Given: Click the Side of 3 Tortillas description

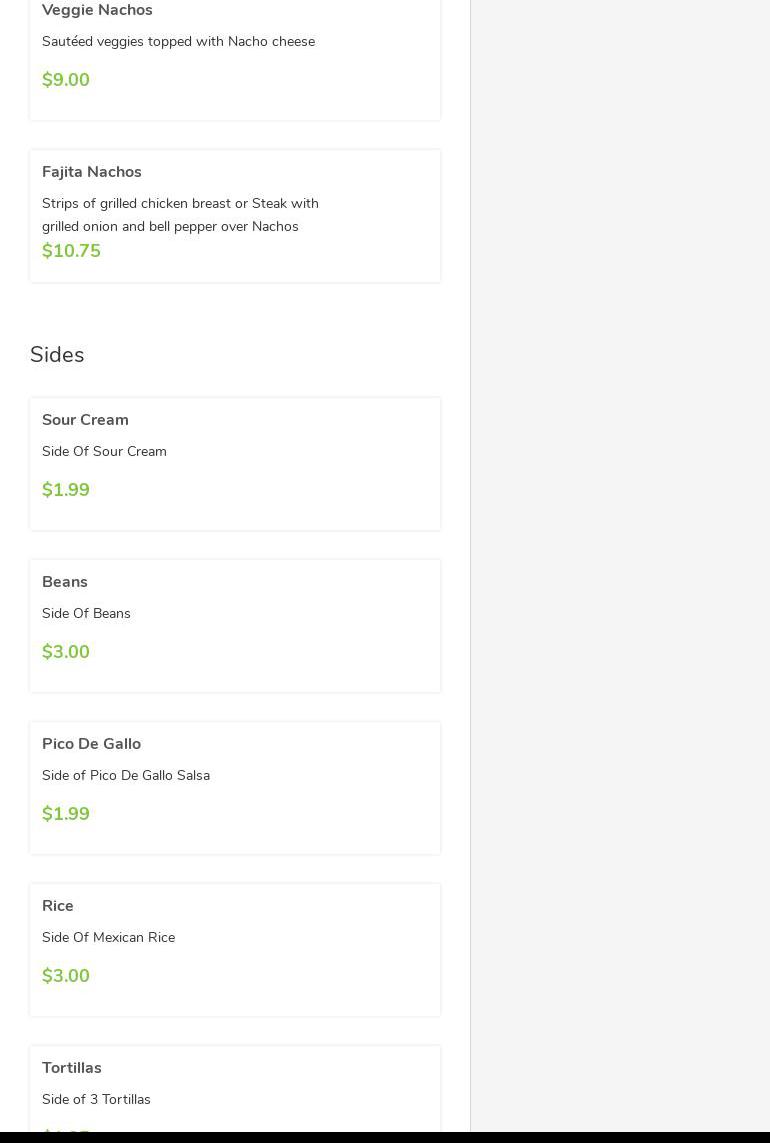Looking at the screenshot, I should point(96,1099).
